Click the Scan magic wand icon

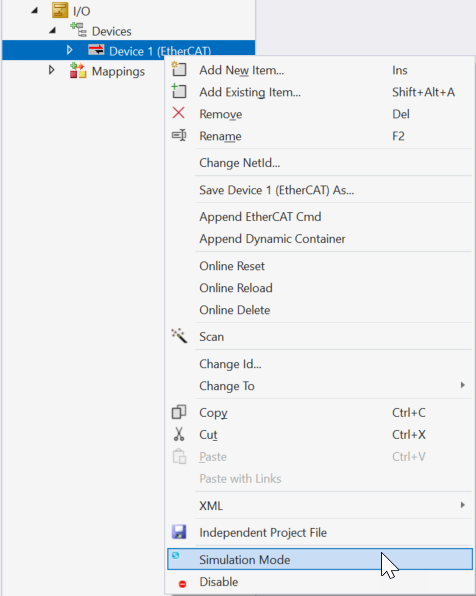(179, 336)
